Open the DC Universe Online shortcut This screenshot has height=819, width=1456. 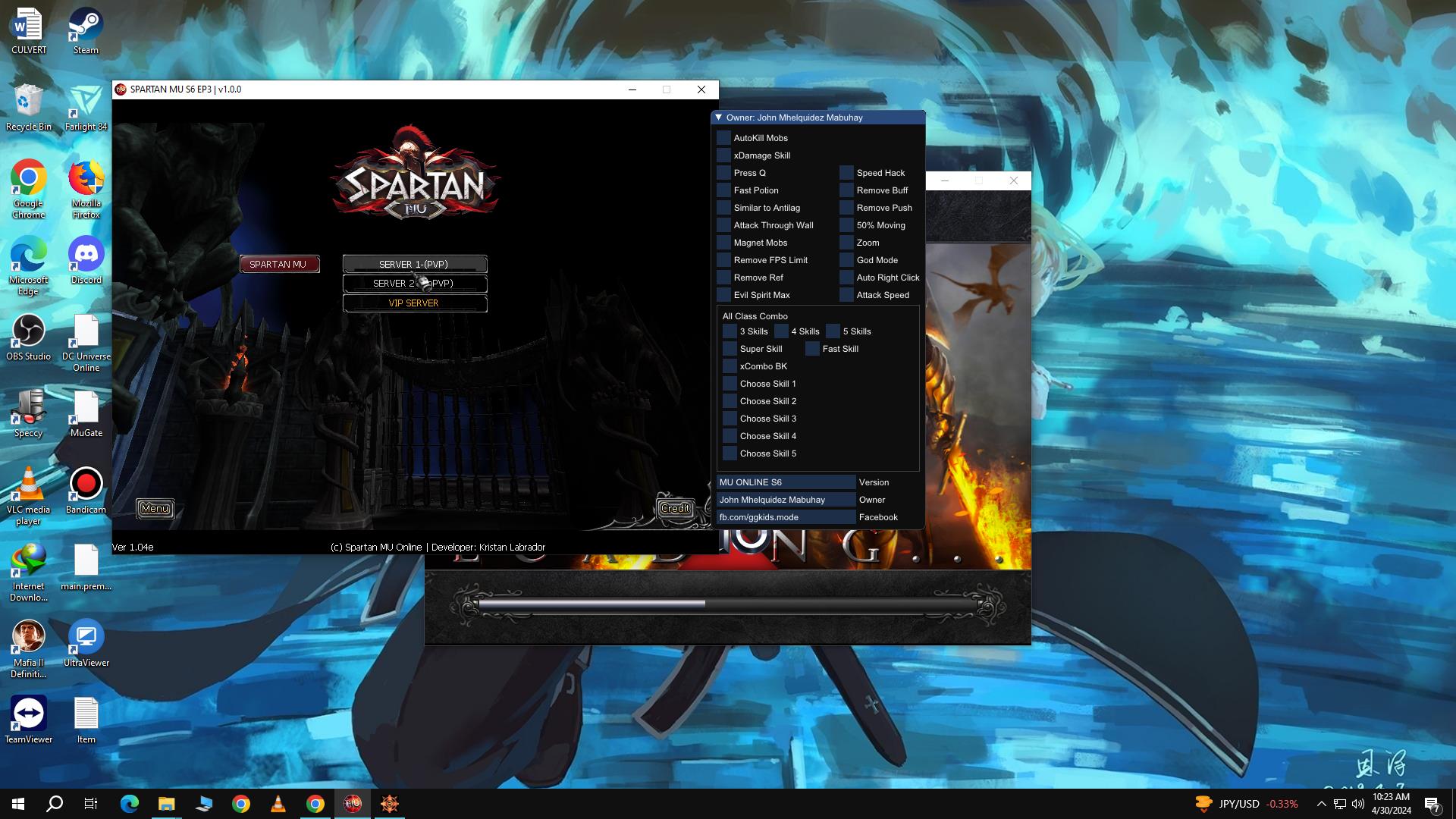[86, 343]
